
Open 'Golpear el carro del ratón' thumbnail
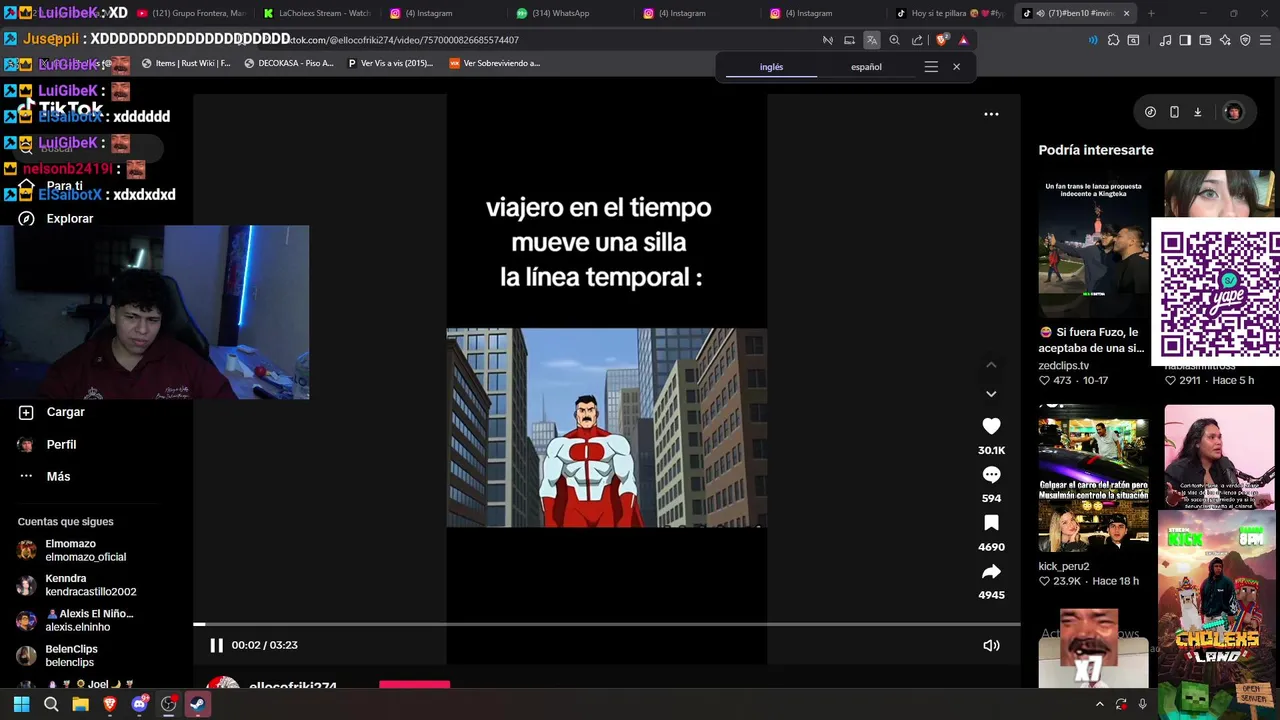(1093, 478)
